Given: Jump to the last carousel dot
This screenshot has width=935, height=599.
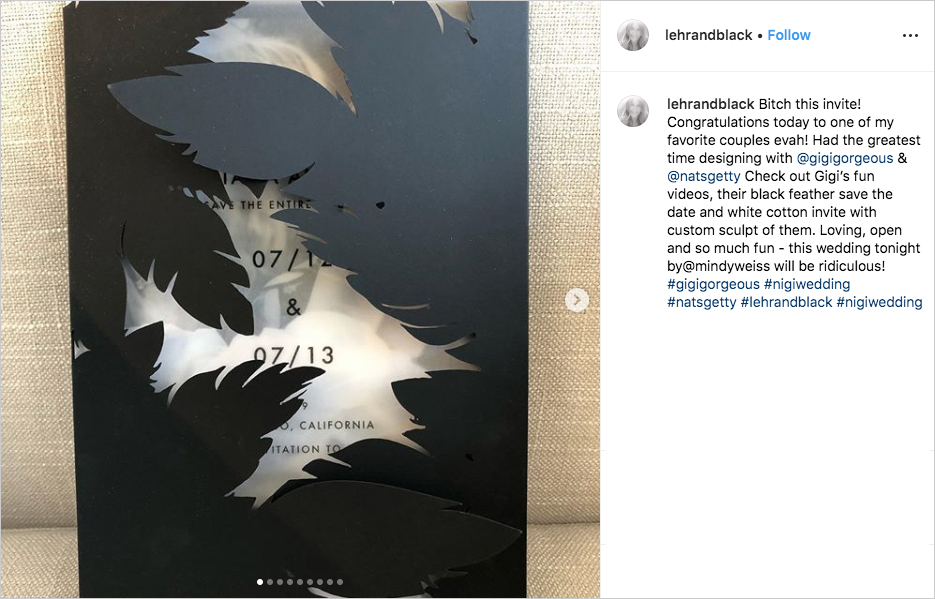Looking at the screenshot, I should pyautogui.click(x=340, y=582).
